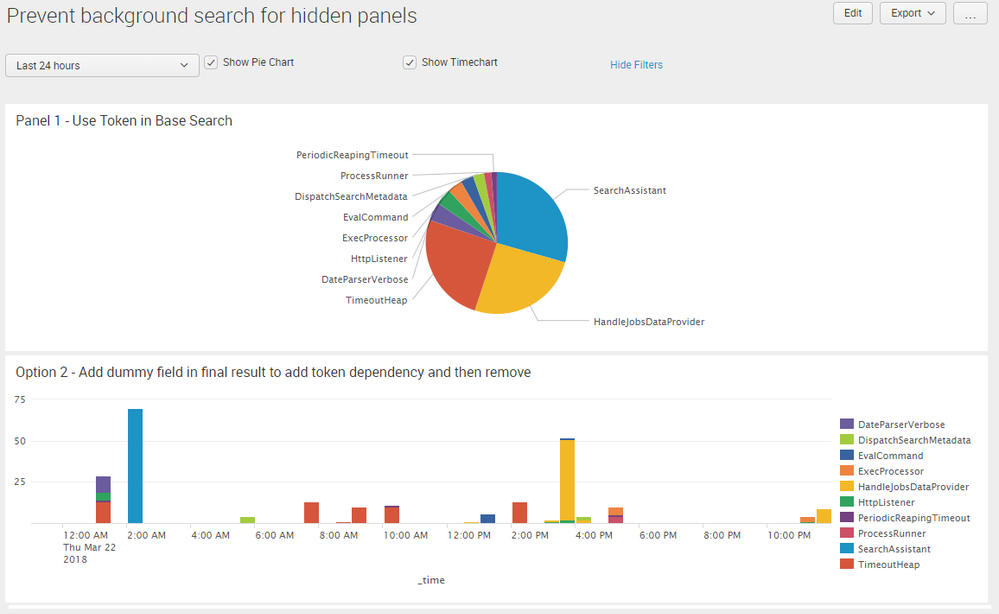The image size is (999, 614).
Task: Click the dashboard title Prevent background search
Action: (212, 16)
